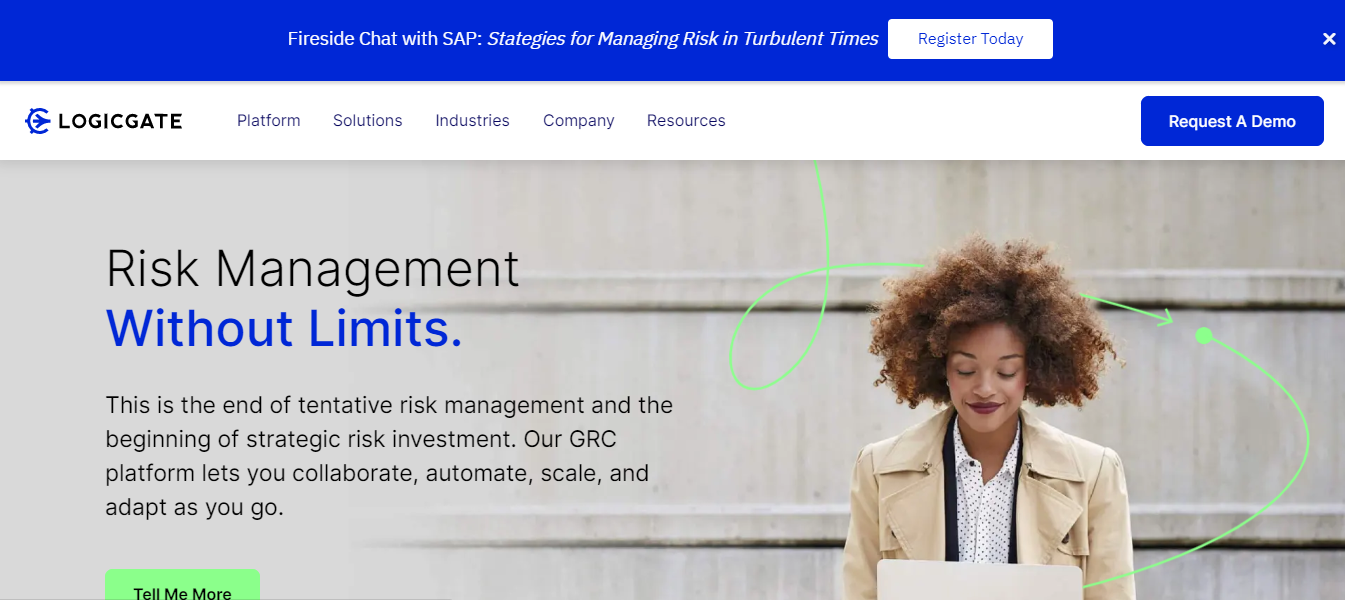
Task: Click the Risk Management heading line
Action: click(313, 268)
